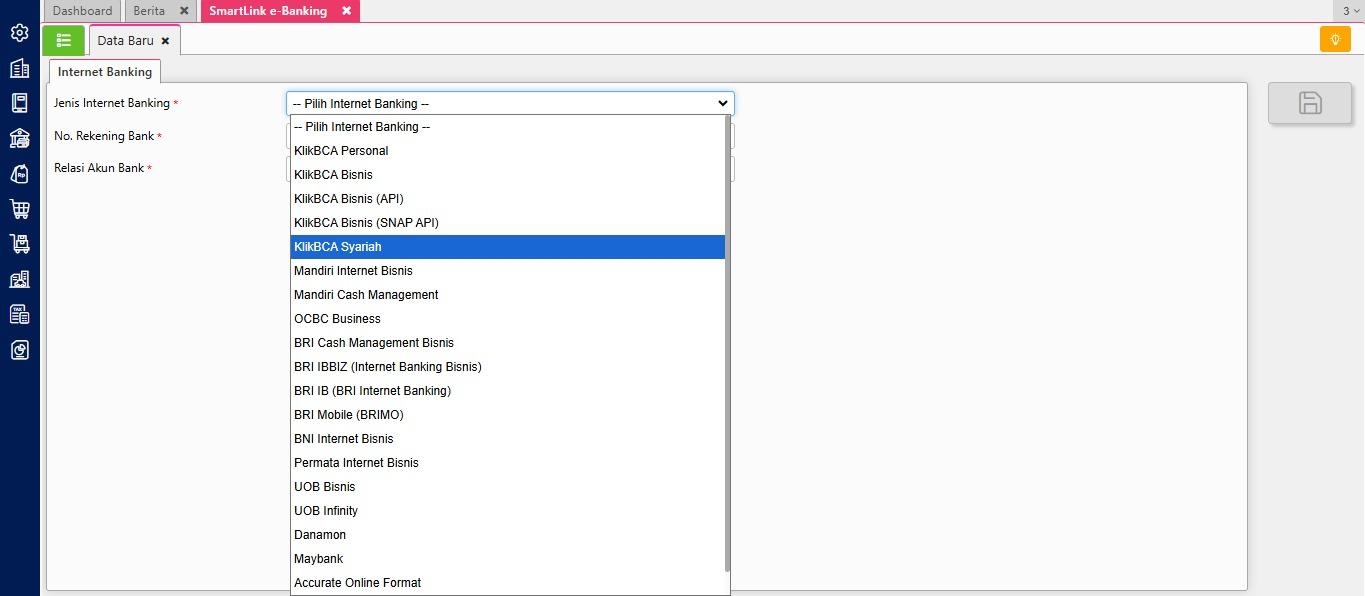Image resolution: width=1365 pixels, height=596 pixels.
Task: Open the reports chart icon
Action: [19, 350]
